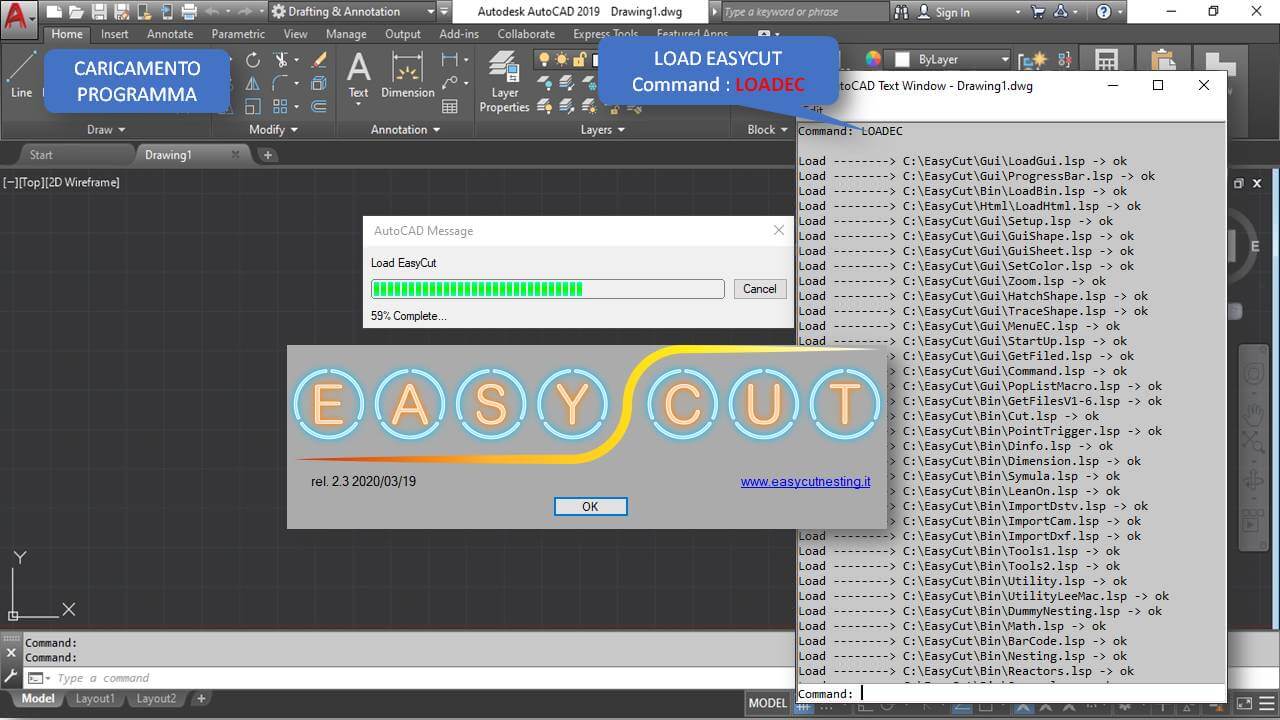The height and width of the screenshot is (720, 1280).
Task: Click the Save As icon
Action: tap(120, 12)
